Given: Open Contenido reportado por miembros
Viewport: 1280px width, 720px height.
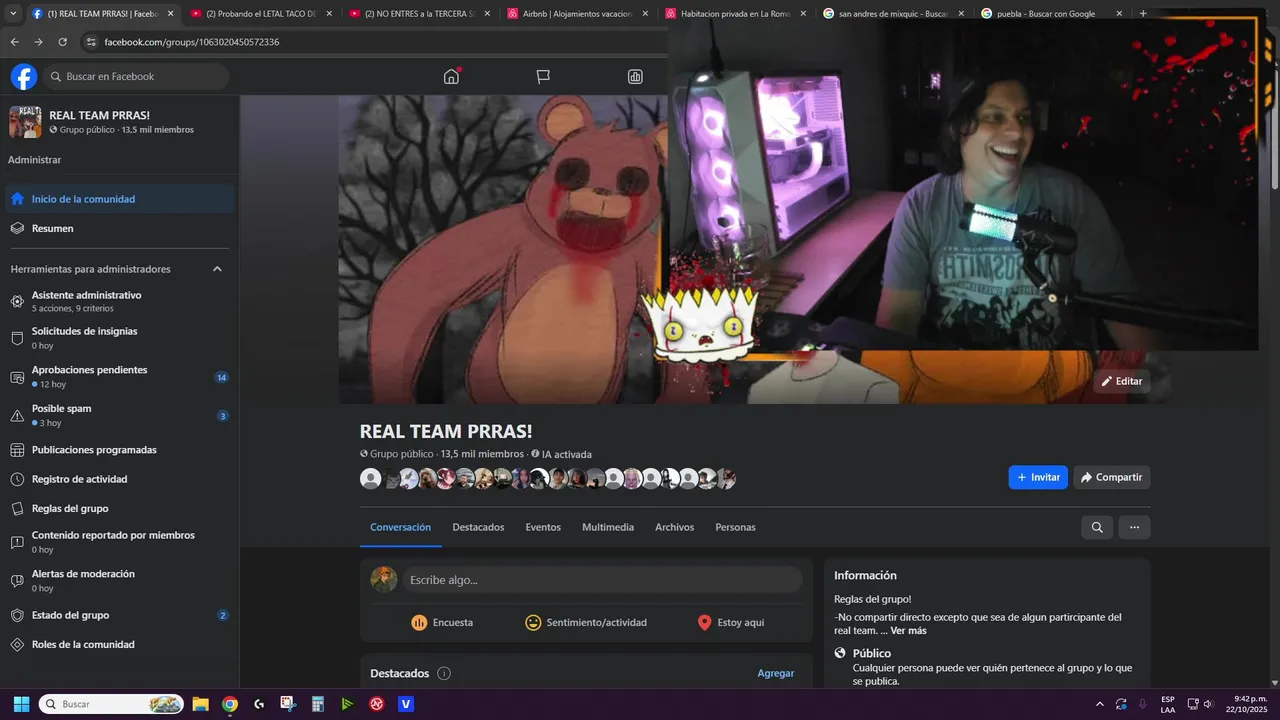Looking at the screenshot, I should (x=120, y=542).
